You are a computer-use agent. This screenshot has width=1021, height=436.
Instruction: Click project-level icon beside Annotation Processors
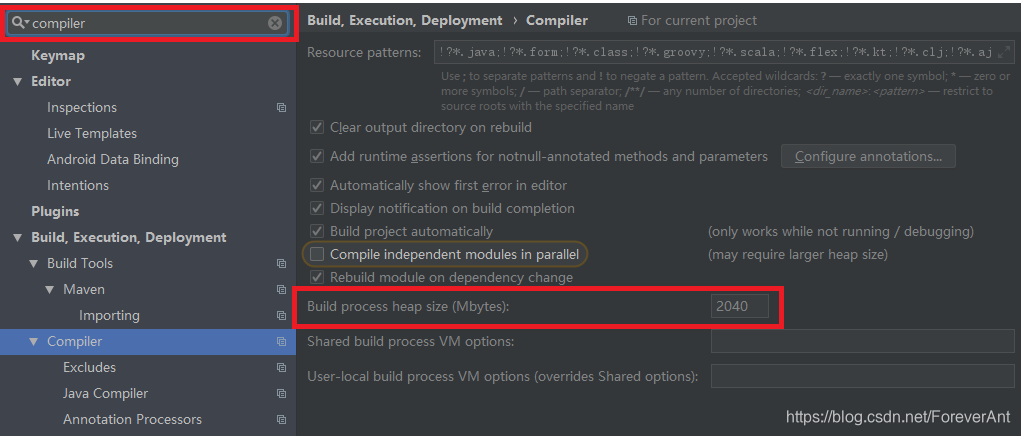281,420
